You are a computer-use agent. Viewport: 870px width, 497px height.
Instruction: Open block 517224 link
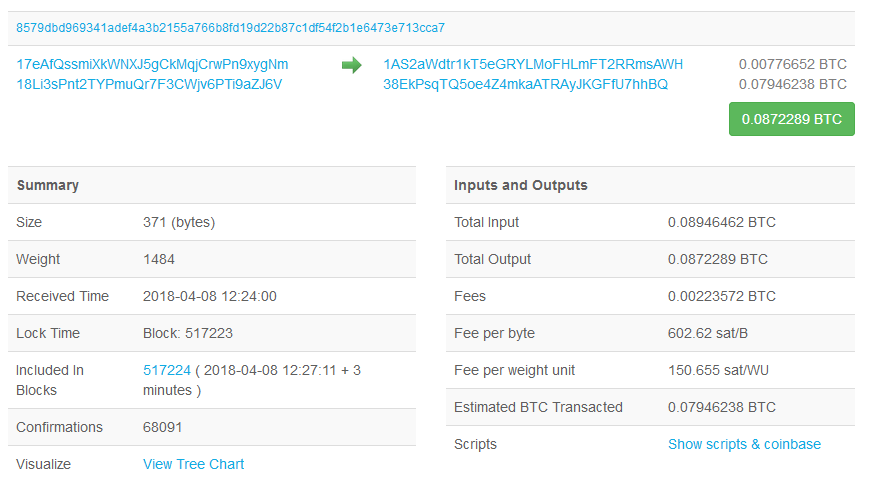(166, 370)
